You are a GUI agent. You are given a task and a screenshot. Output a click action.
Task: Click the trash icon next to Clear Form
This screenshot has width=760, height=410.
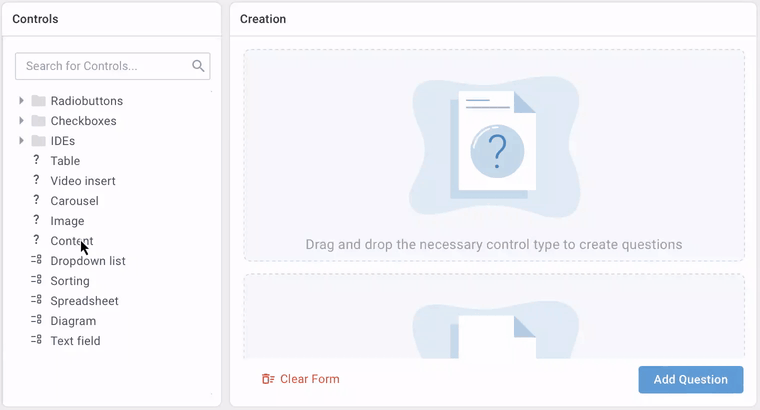click(x=268, y=379)
